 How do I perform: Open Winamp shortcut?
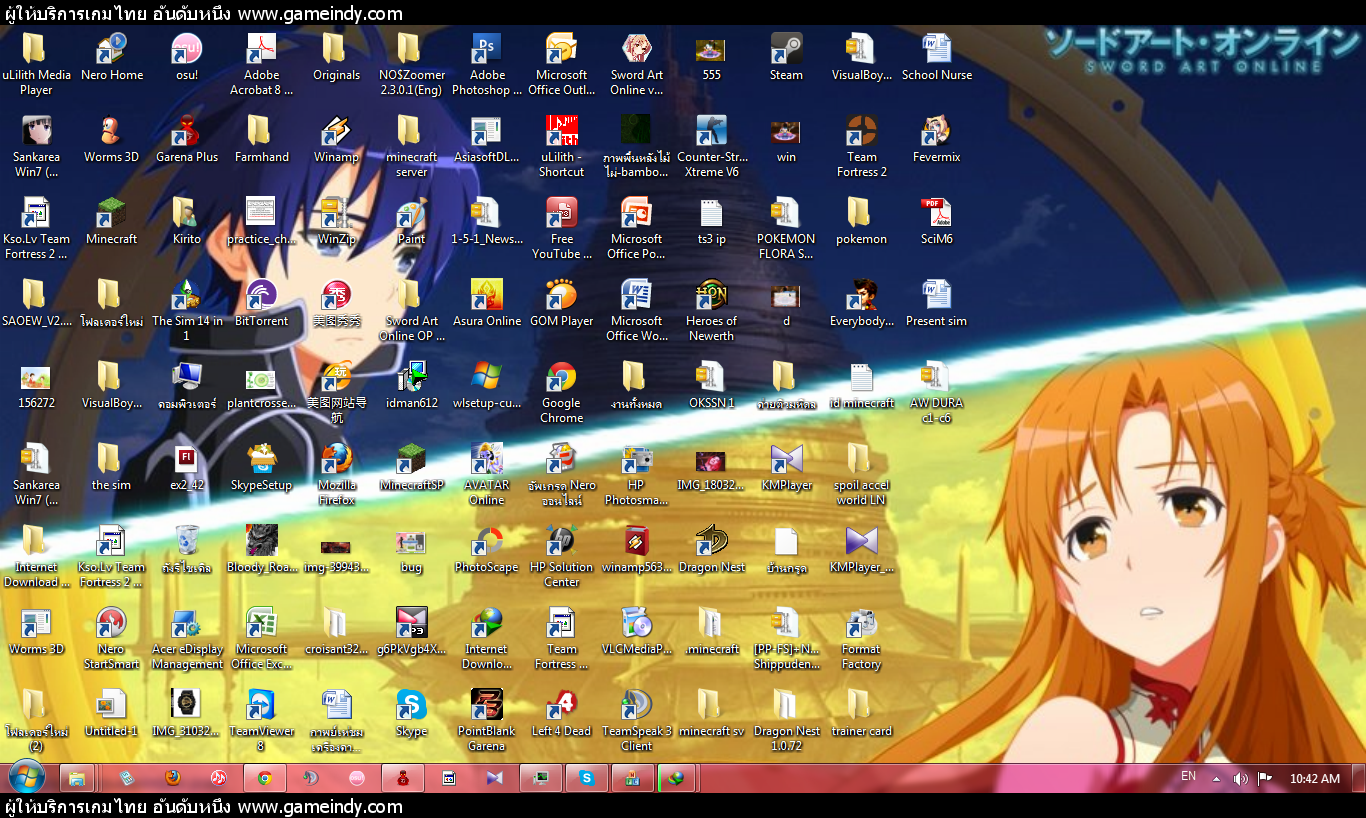tap(337, 139)
